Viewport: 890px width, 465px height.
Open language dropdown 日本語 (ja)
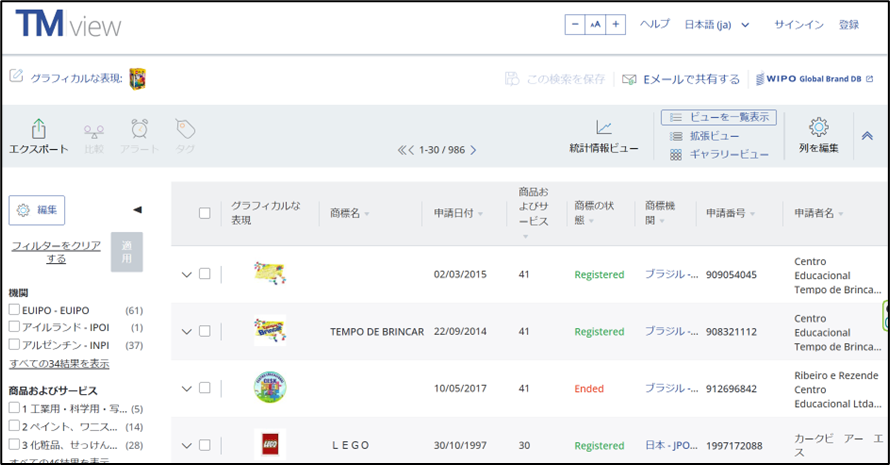coord(717,24)
